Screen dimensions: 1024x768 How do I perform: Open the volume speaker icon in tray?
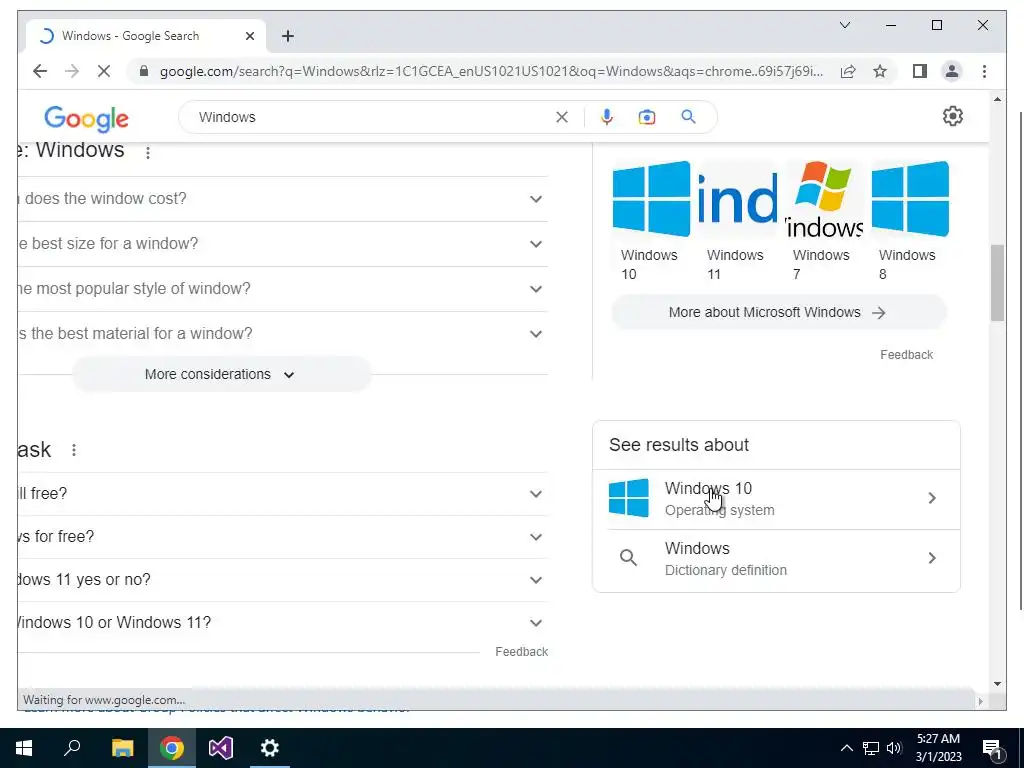point(894,748)
